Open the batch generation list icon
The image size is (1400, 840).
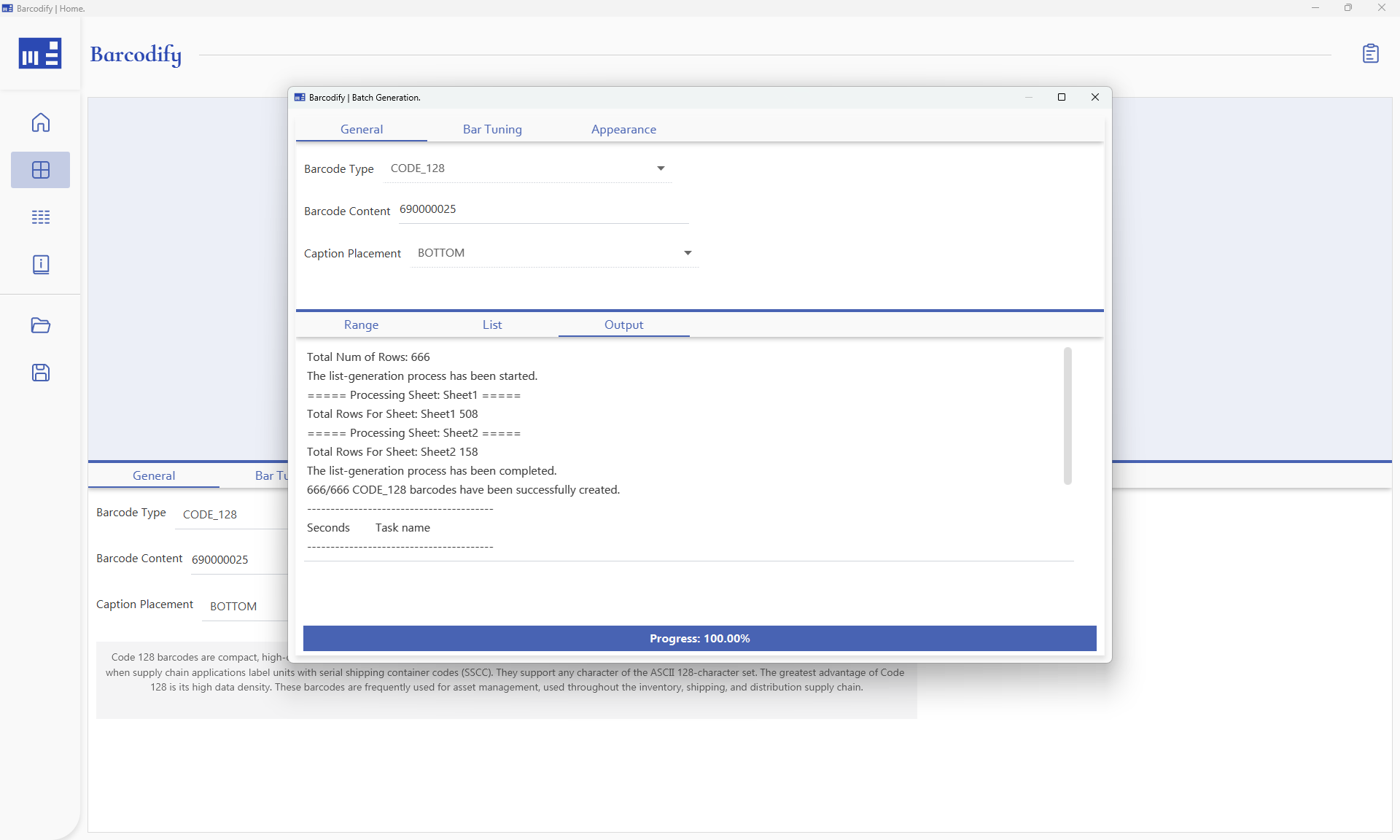pyautogui.click(x=40, y=217)
